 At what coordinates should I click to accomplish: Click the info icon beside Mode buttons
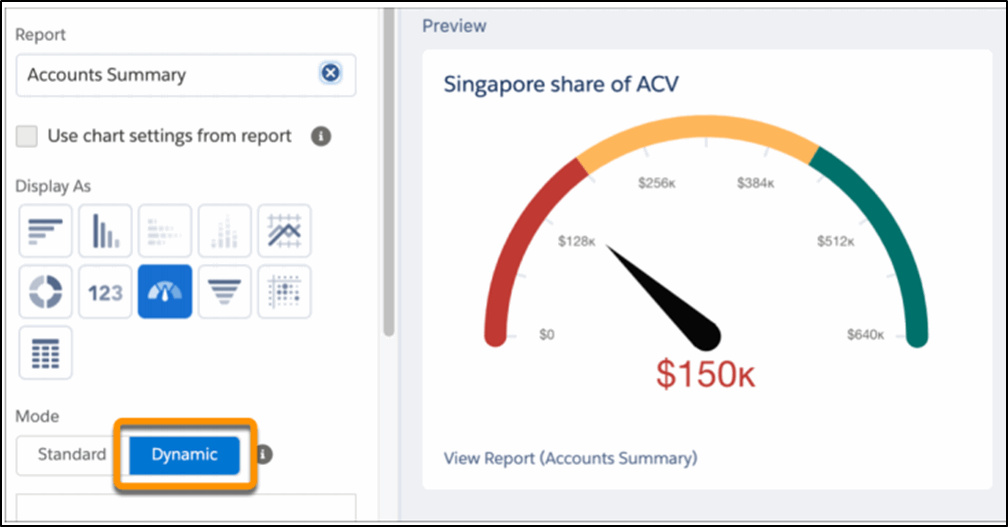[264, 455]
